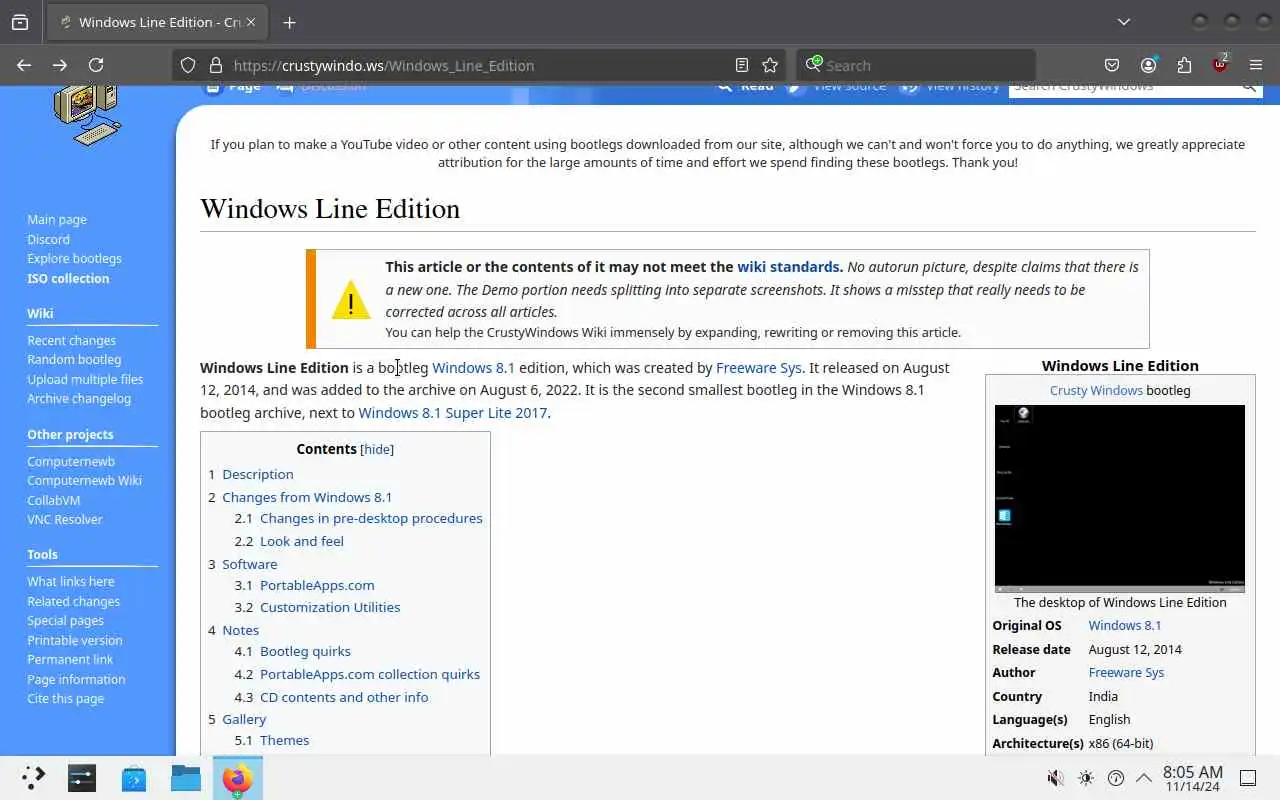Close the Windows Line Edition tab
Viewport: 1280px width, 800px height.
[250, 22]
